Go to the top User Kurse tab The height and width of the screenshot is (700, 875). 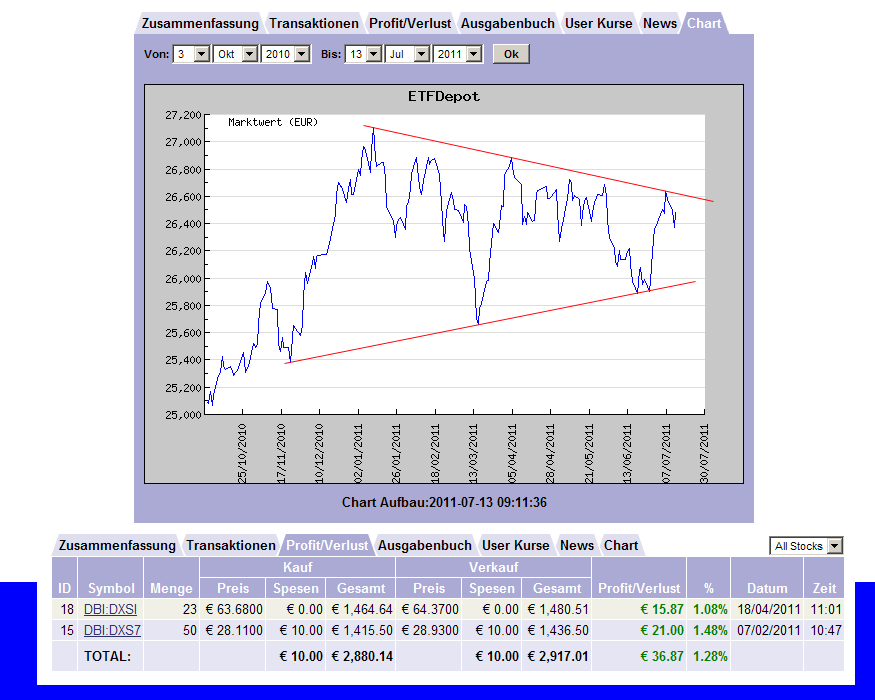click(x=598, y=23)
